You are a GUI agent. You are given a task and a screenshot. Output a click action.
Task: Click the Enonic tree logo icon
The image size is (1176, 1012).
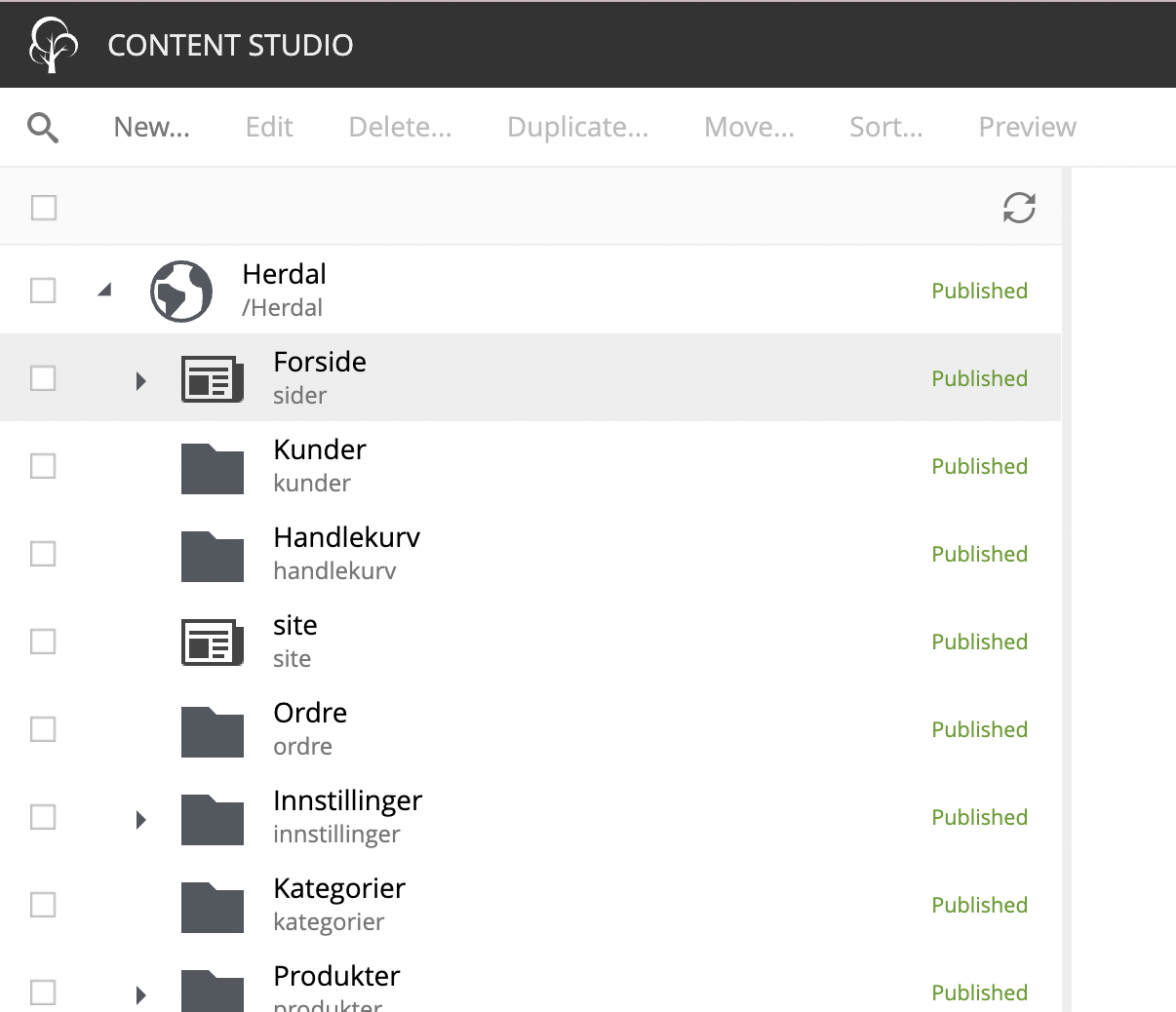coord(53,45)
